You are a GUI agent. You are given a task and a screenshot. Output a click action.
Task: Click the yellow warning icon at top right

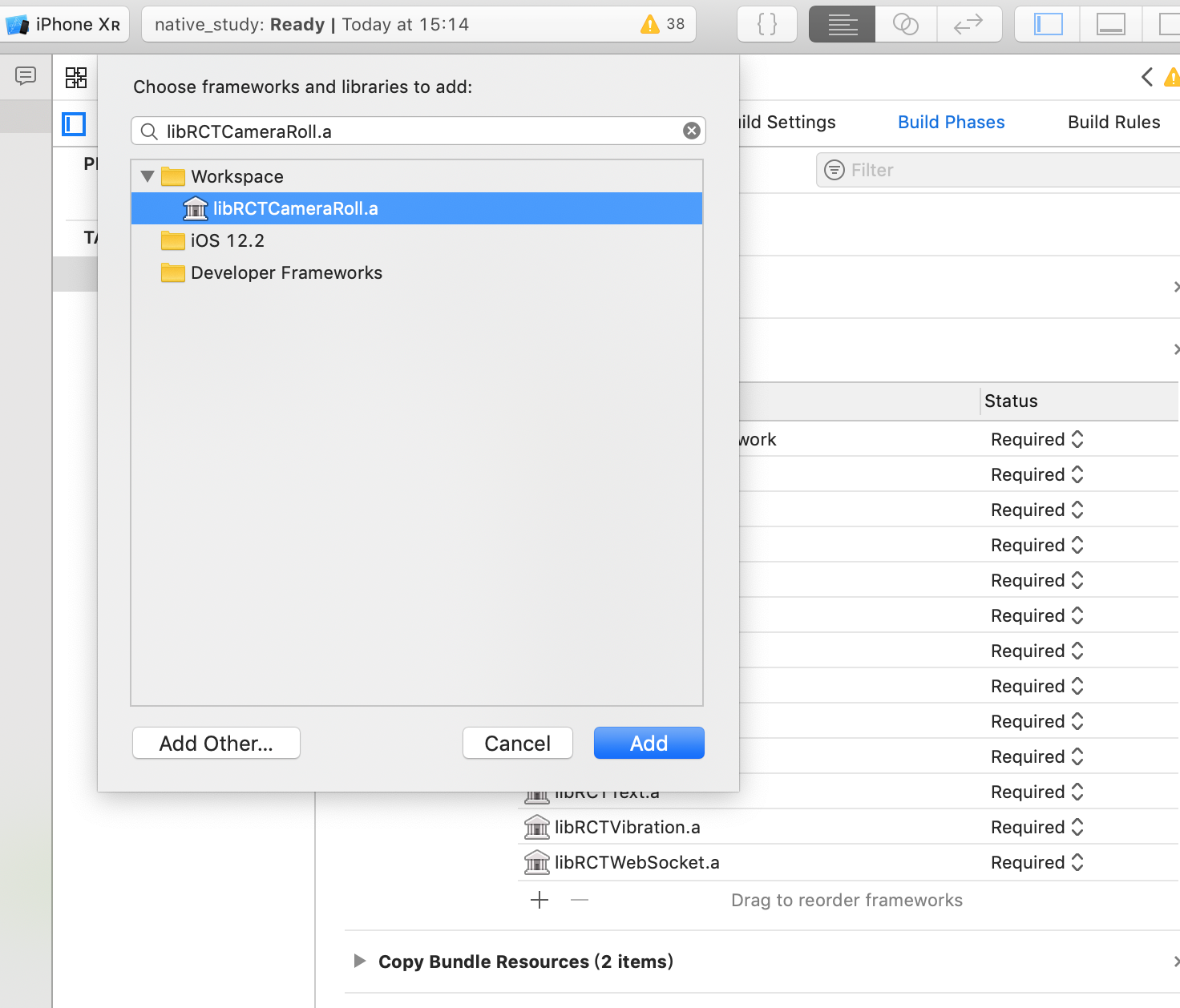pos(1172,77)
